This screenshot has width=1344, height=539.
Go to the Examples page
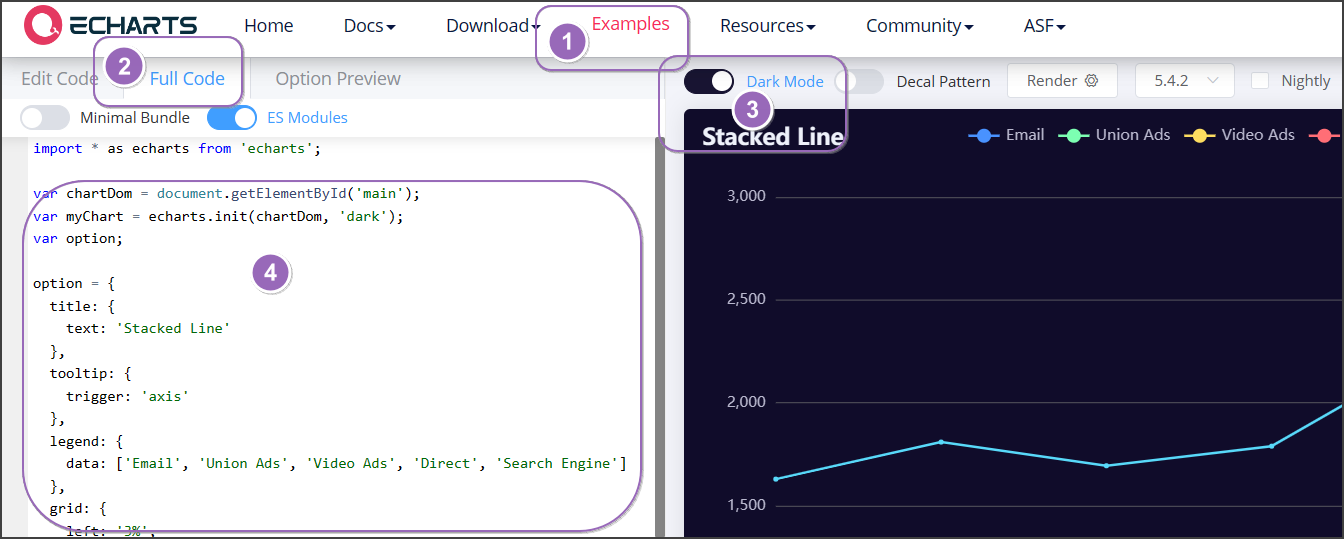(631, 24)
